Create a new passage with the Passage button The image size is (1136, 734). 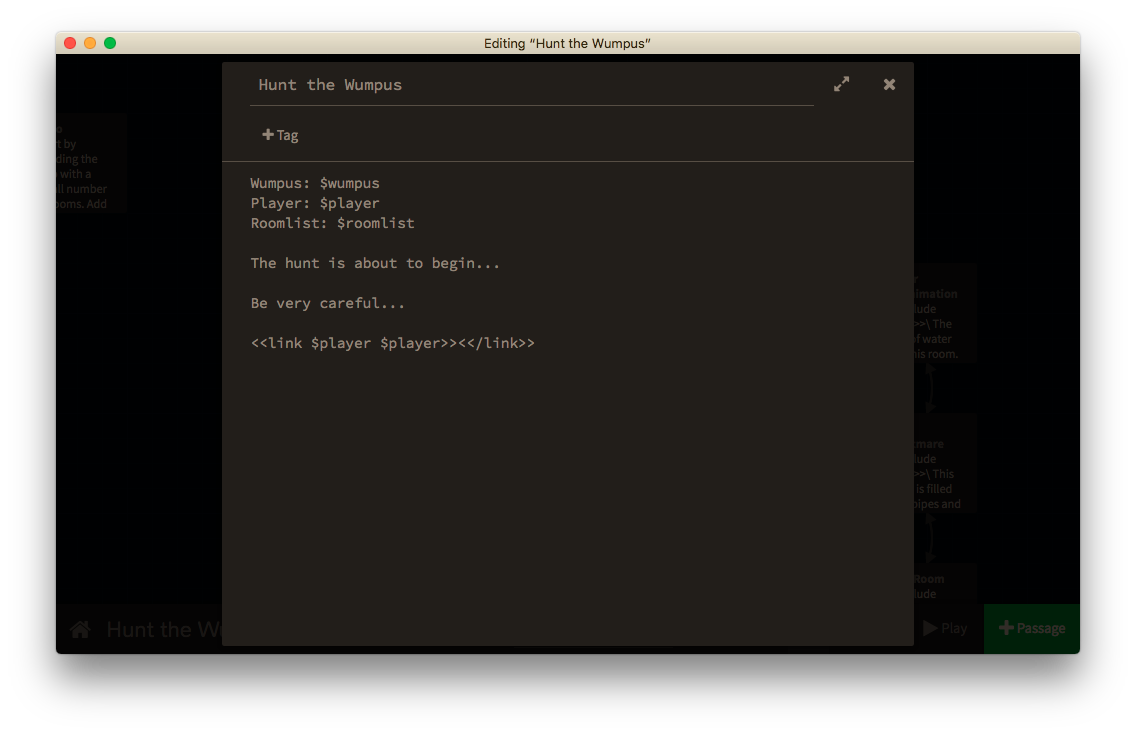click(x=1031, y=628)
